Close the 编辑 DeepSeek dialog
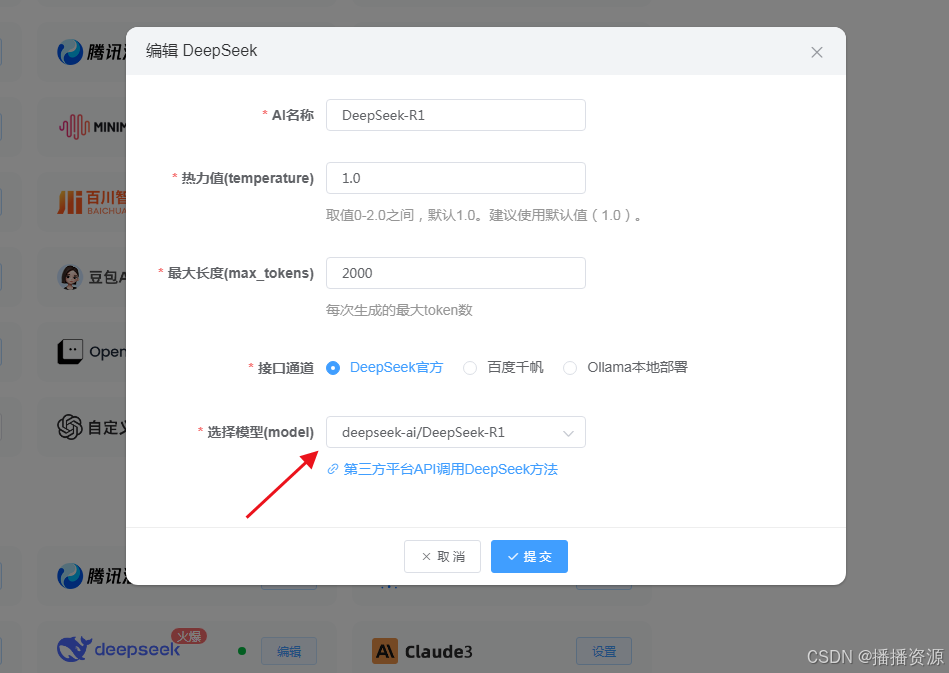The height and width of the screenshot is (673, 949). [x=816, y=53]
